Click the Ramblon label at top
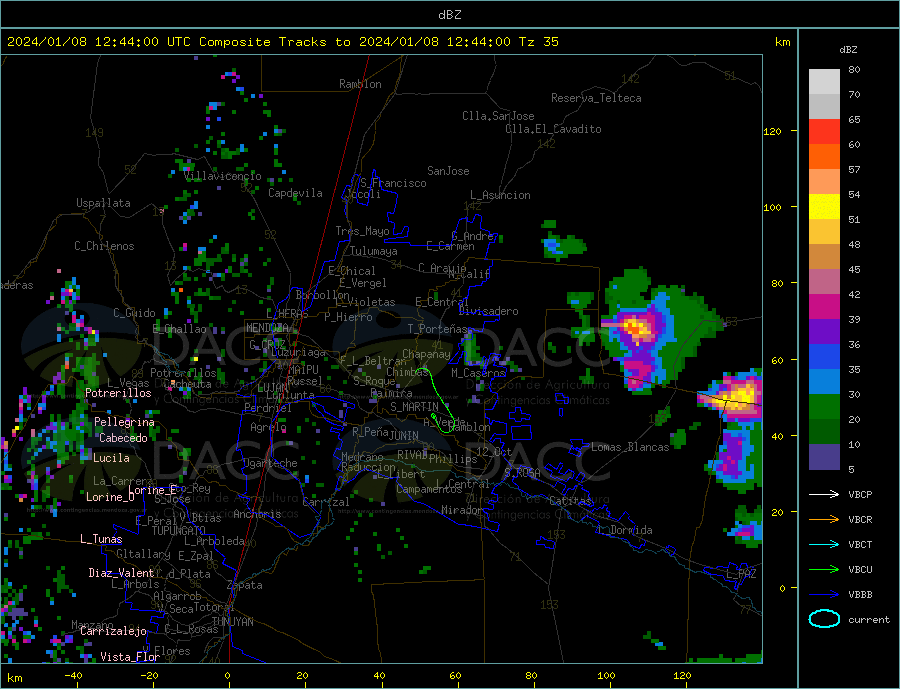The height and width of the screenshot is (689, 900). click(360, 84)
